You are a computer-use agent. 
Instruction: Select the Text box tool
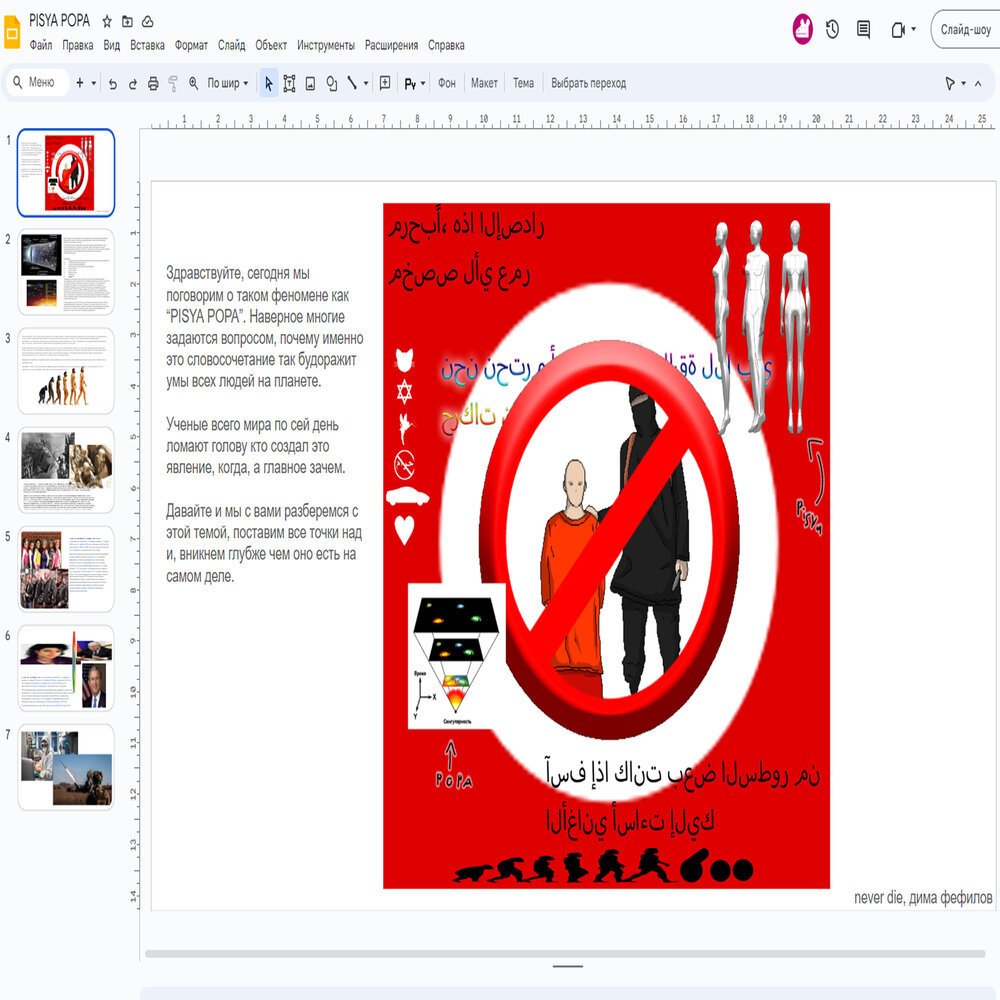[x=289, y=84]
